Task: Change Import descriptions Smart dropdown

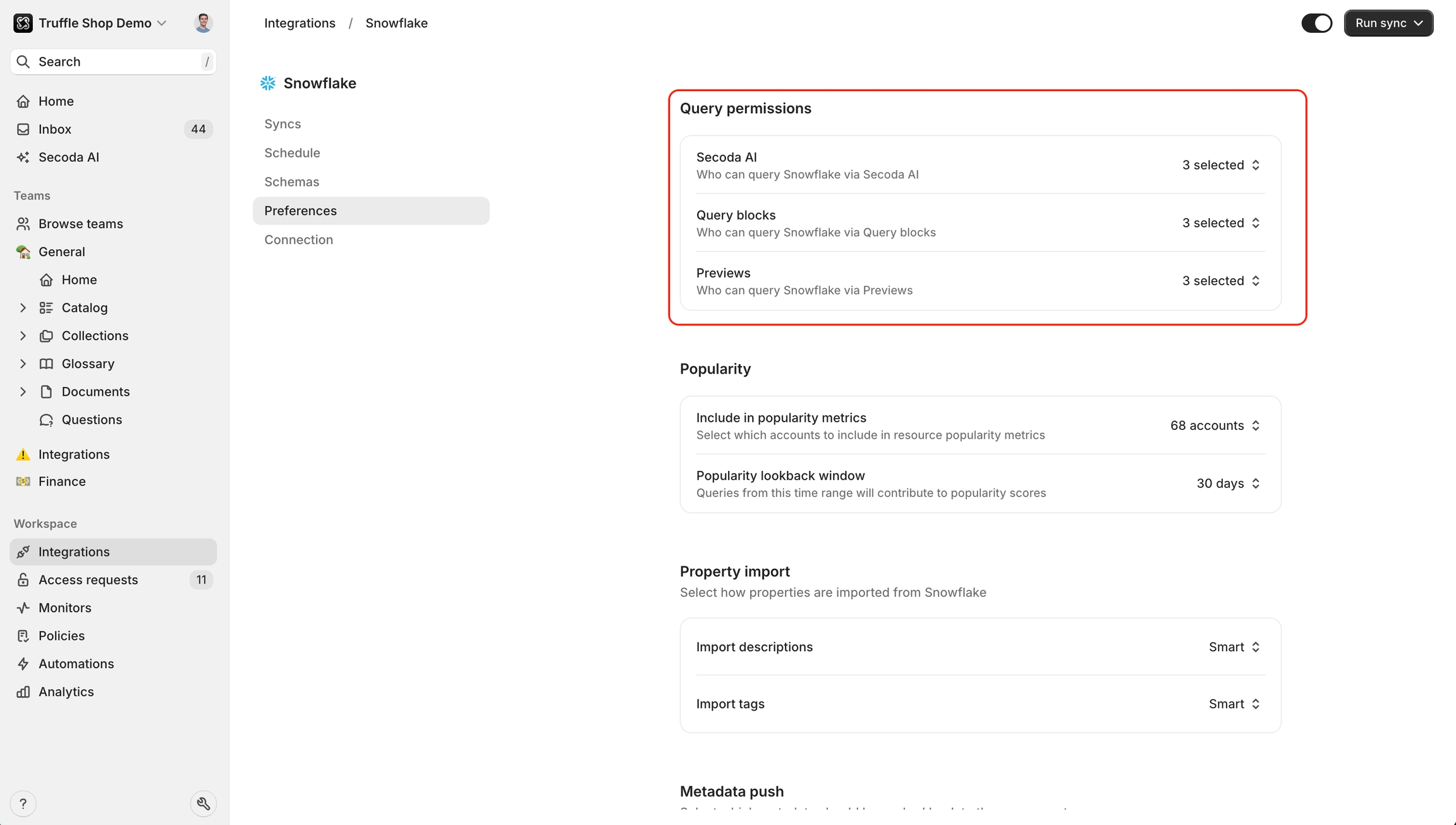Action: pyautogui.click(x=1234, y=647)
